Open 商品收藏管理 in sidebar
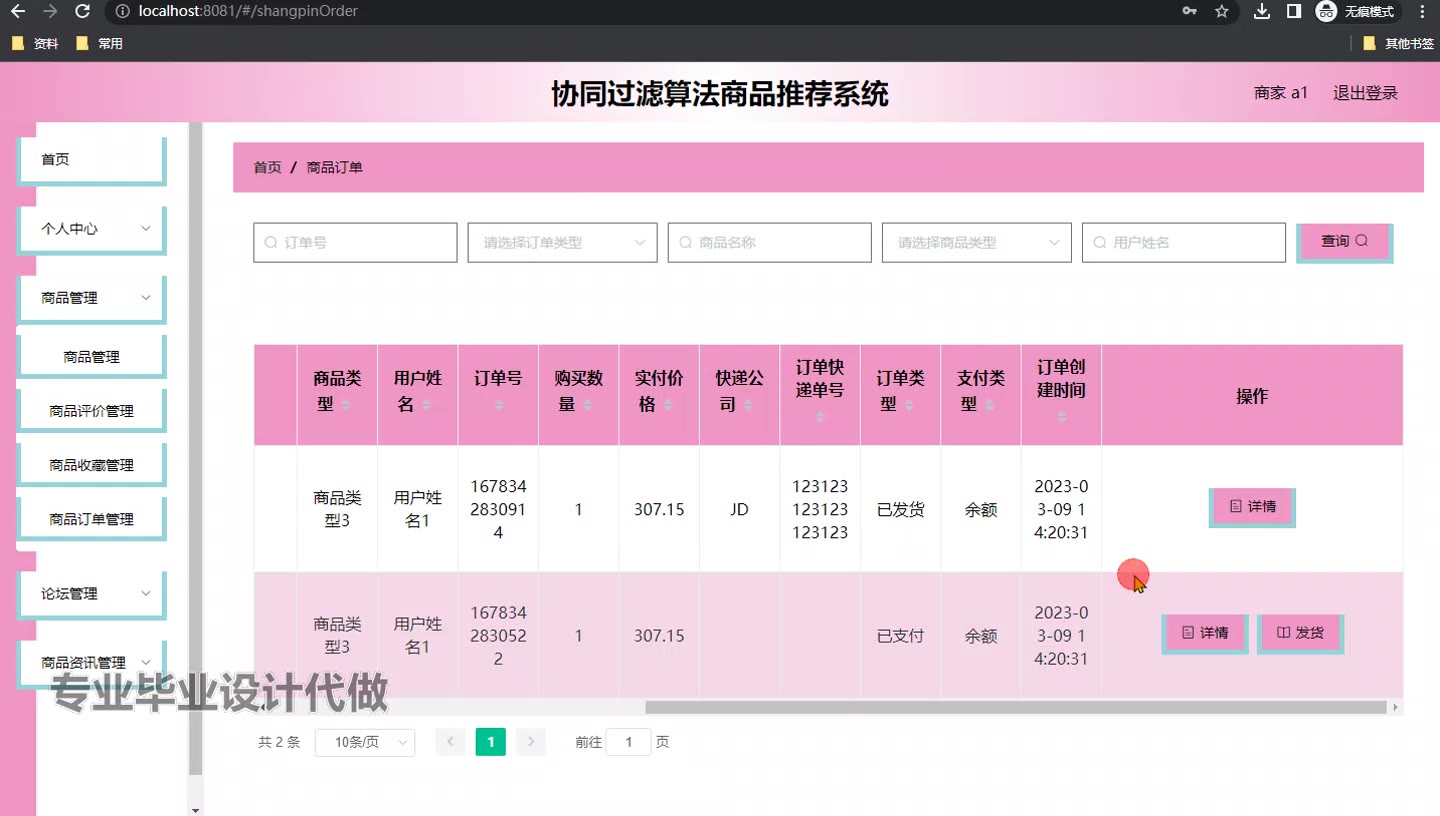Screen dimensions: 1440x816 tap(91, 465)
